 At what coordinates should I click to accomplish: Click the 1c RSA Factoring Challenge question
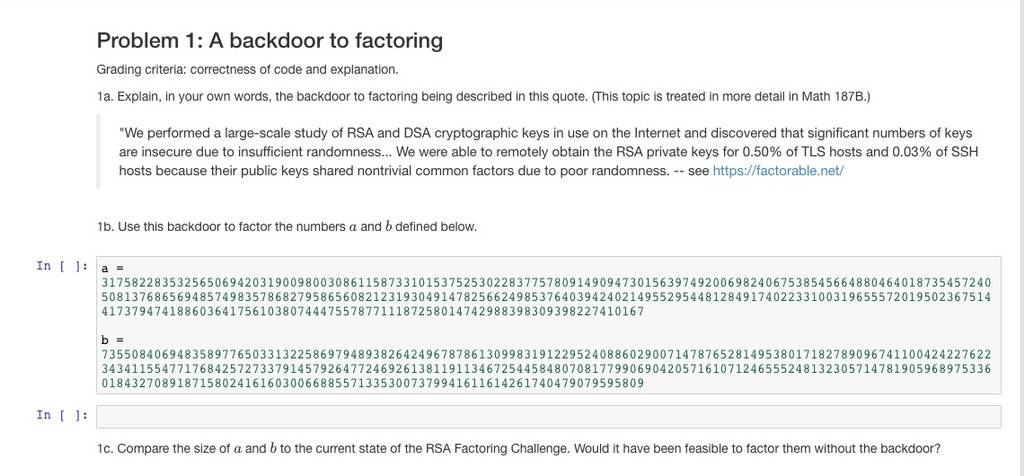pyautogui.click(x=519, y=449)
